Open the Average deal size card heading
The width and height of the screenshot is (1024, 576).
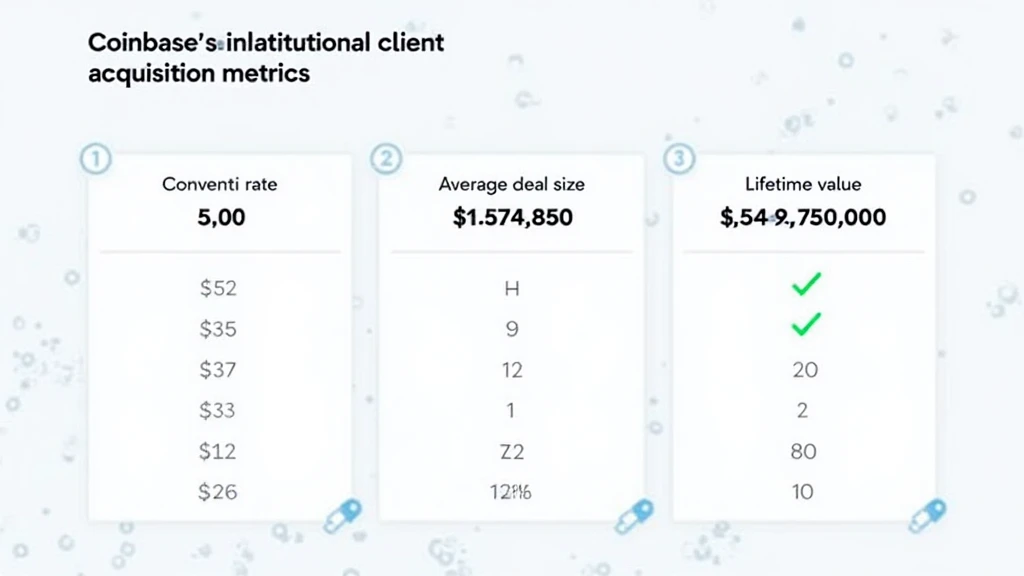(512, 184)
